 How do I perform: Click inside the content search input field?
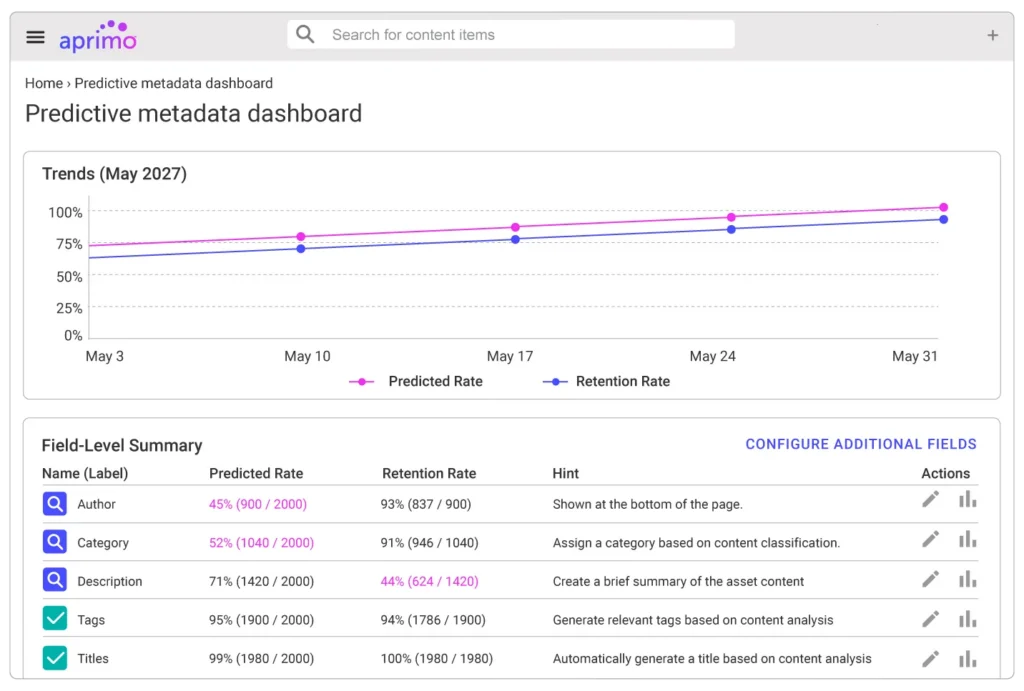tap(520, 34)
